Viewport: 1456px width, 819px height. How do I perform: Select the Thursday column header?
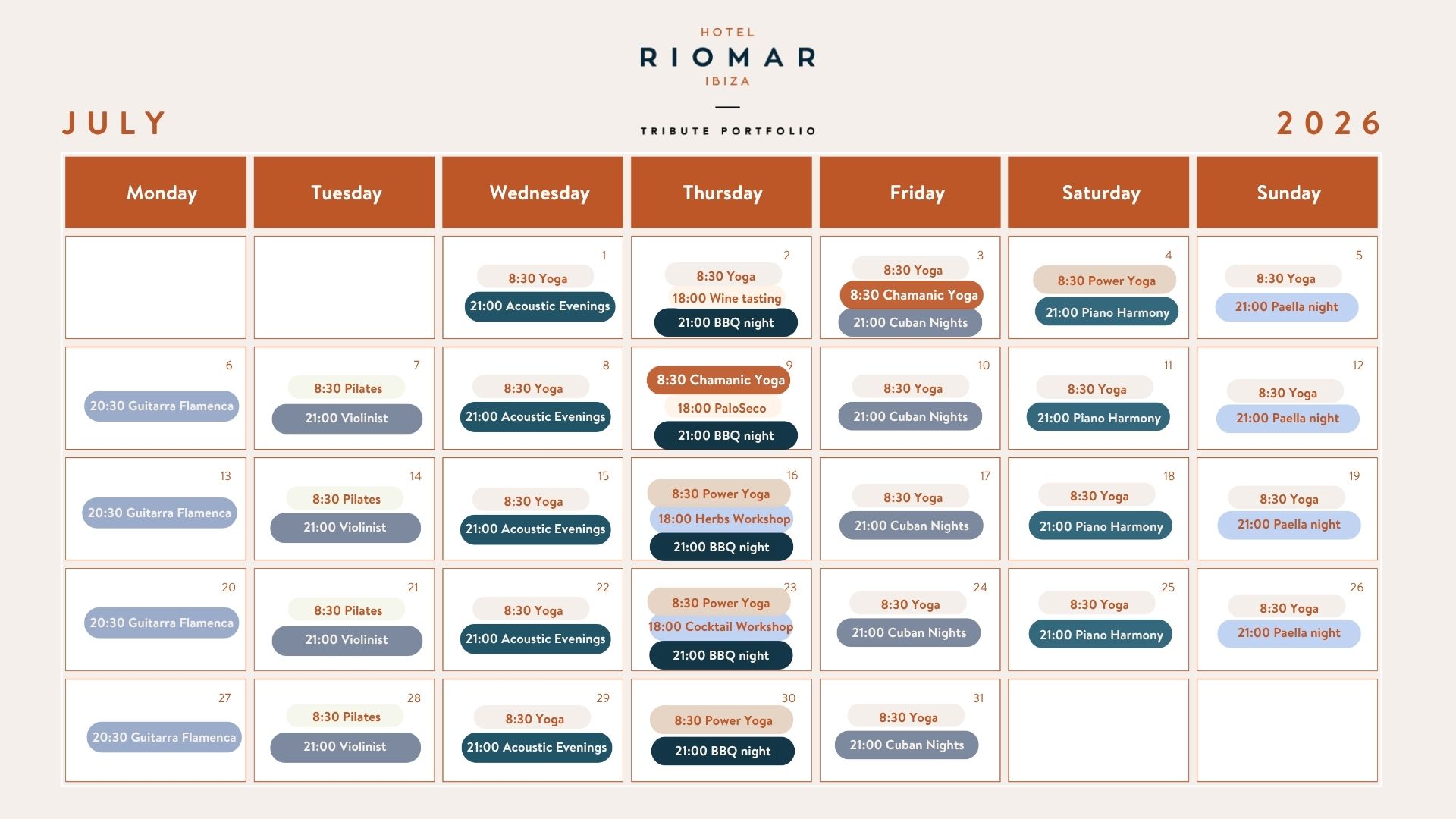(721, 193)
